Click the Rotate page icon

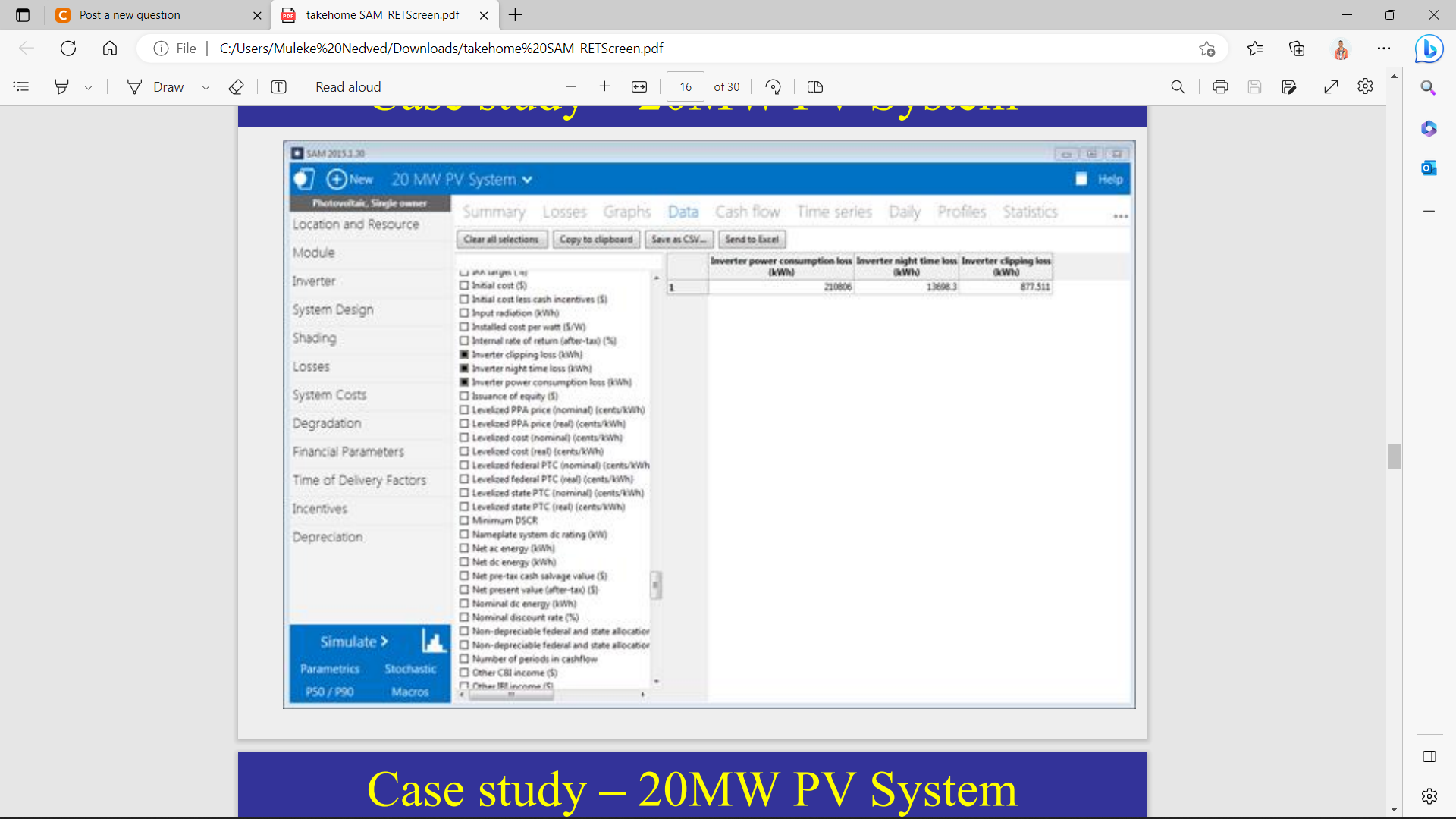pyautogui.click(x=773, y=87)
